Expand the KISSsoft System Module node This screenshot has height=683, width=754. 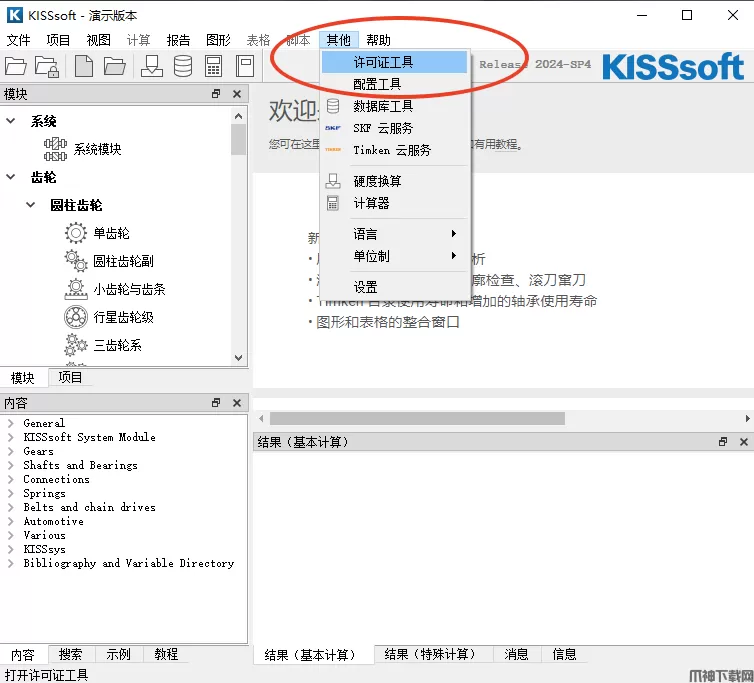[11, 437]
